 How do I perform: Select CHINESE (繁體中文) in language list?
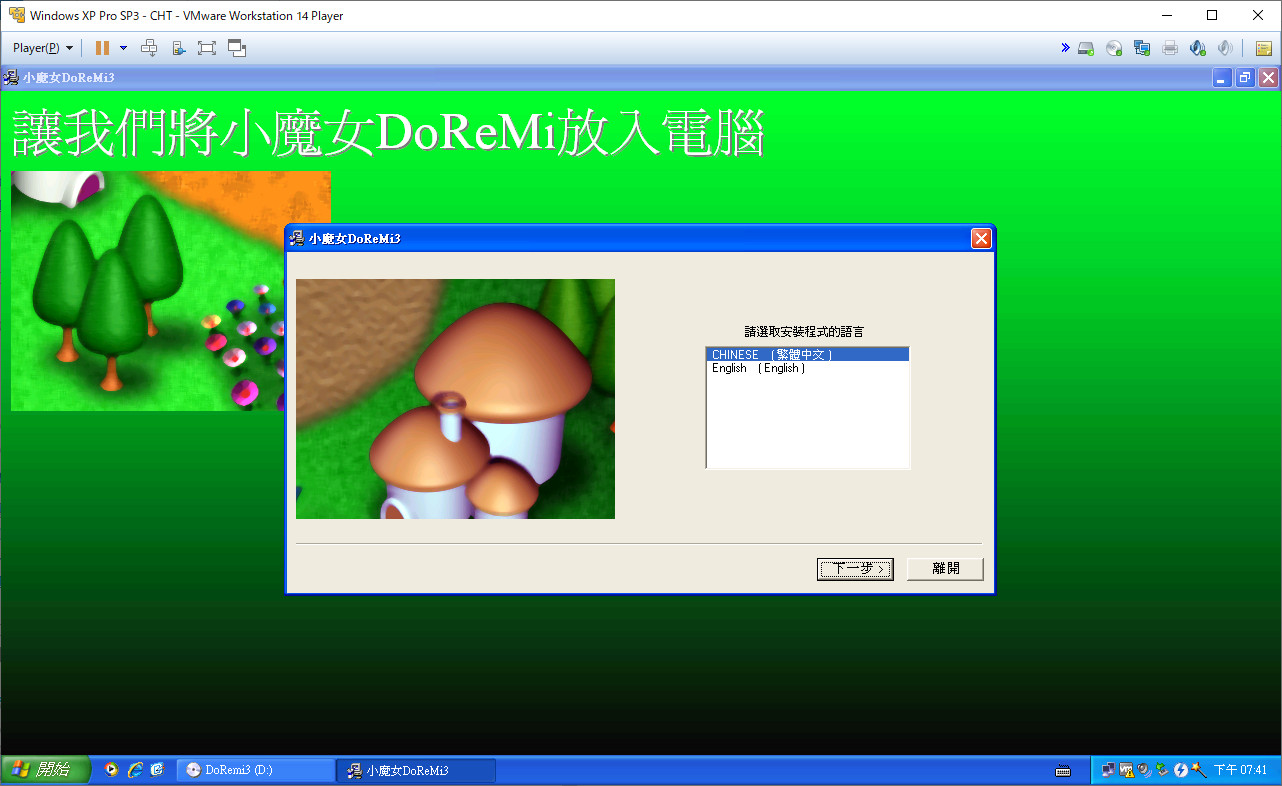(807, 354)
